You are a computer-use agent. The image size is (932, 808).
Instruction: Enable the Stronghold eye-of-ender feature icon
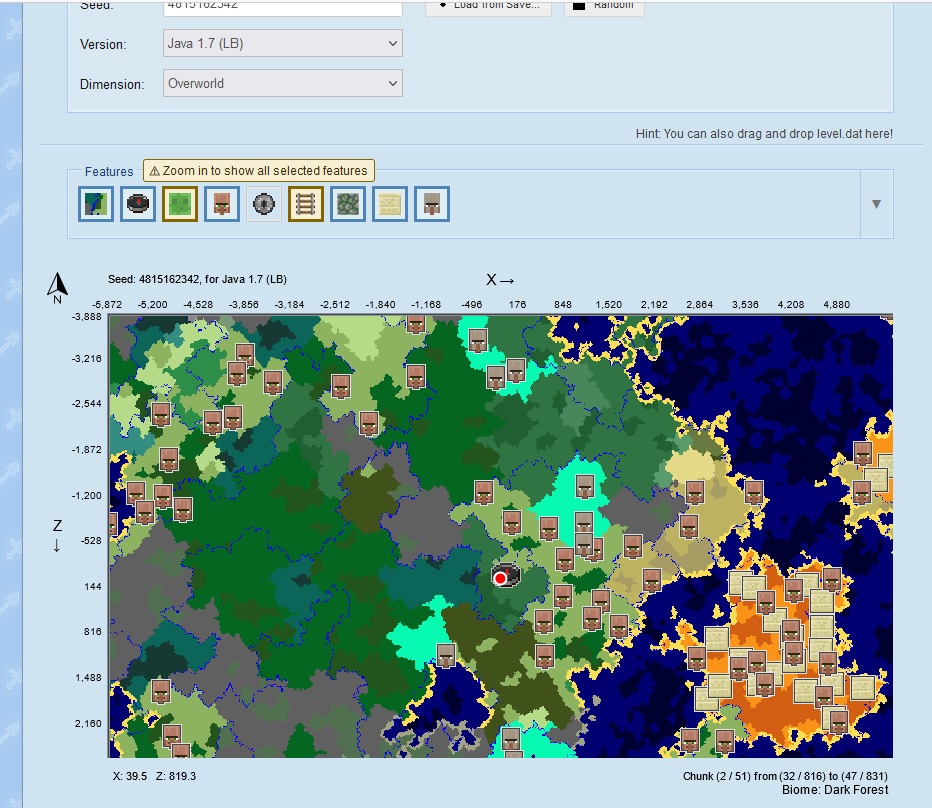[x=264, y=204]
